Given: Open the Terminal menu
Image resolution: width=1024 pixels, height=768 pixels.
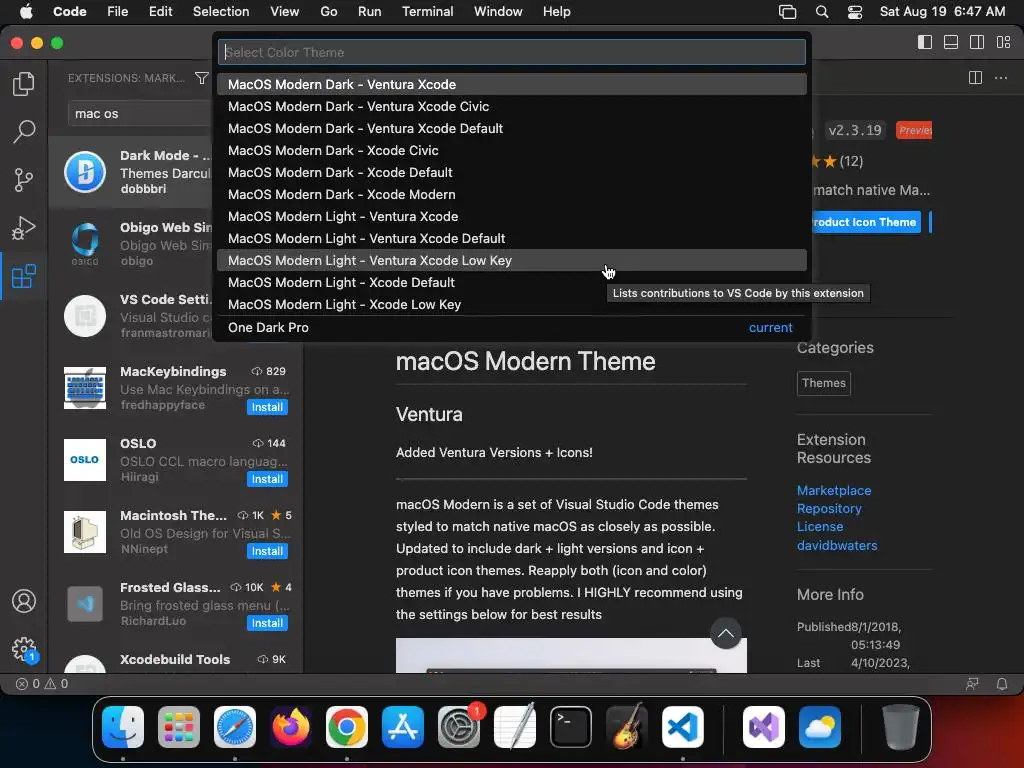Looking at the screenshot, I should 427,12.
